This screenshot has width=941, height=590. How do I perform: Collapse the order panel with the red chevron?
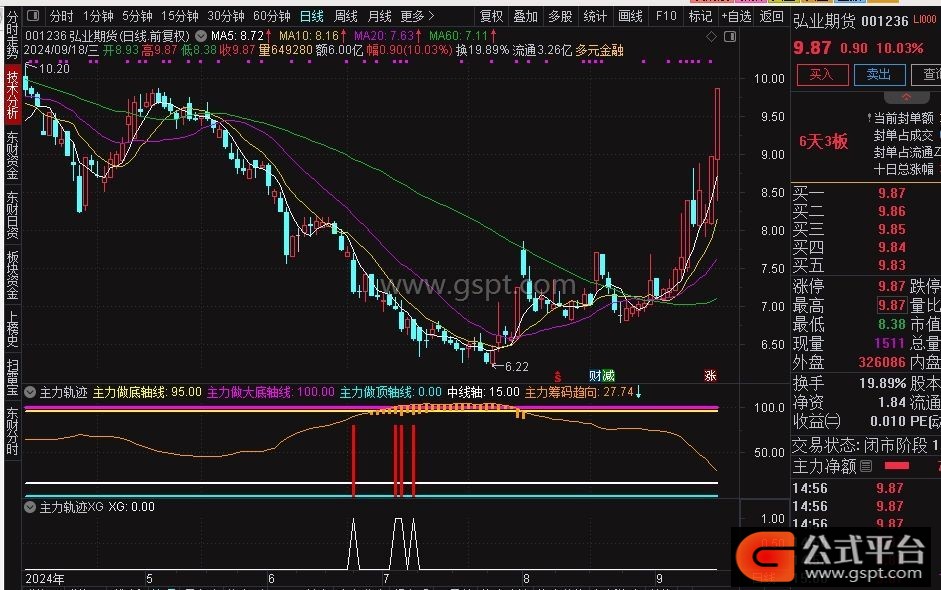pos(906,97)
